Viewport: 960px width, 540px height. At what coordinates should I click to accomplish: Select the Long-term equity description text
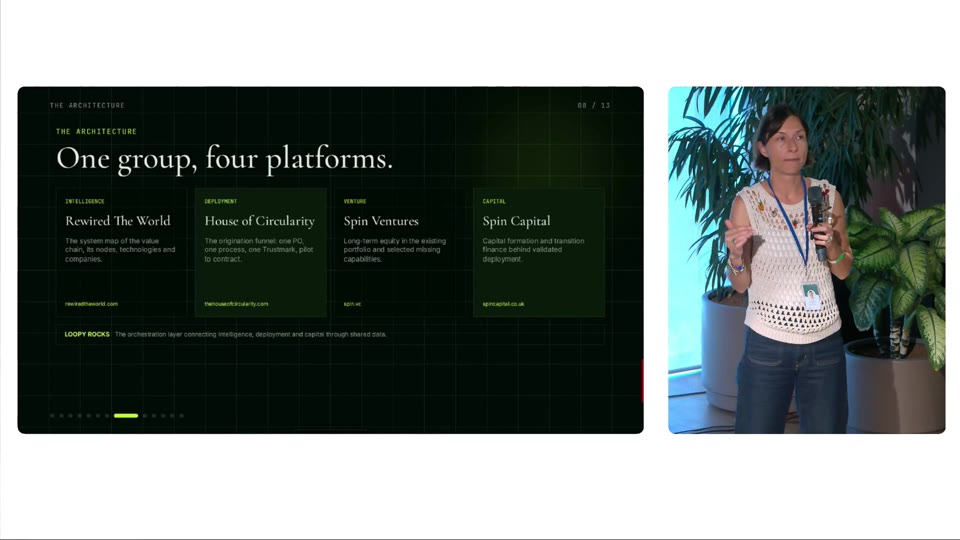click(x=395, y=250)
